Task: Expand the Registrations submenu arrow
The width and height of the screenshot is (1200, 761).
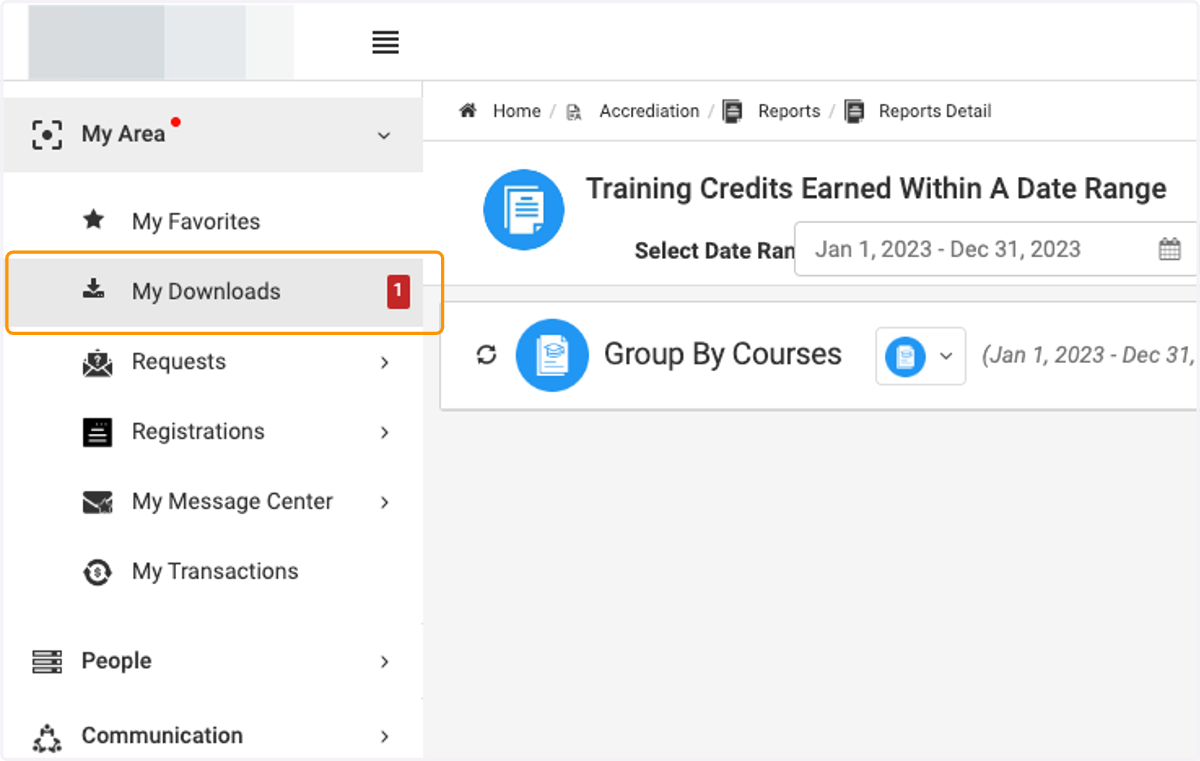Action: point(385,432)
